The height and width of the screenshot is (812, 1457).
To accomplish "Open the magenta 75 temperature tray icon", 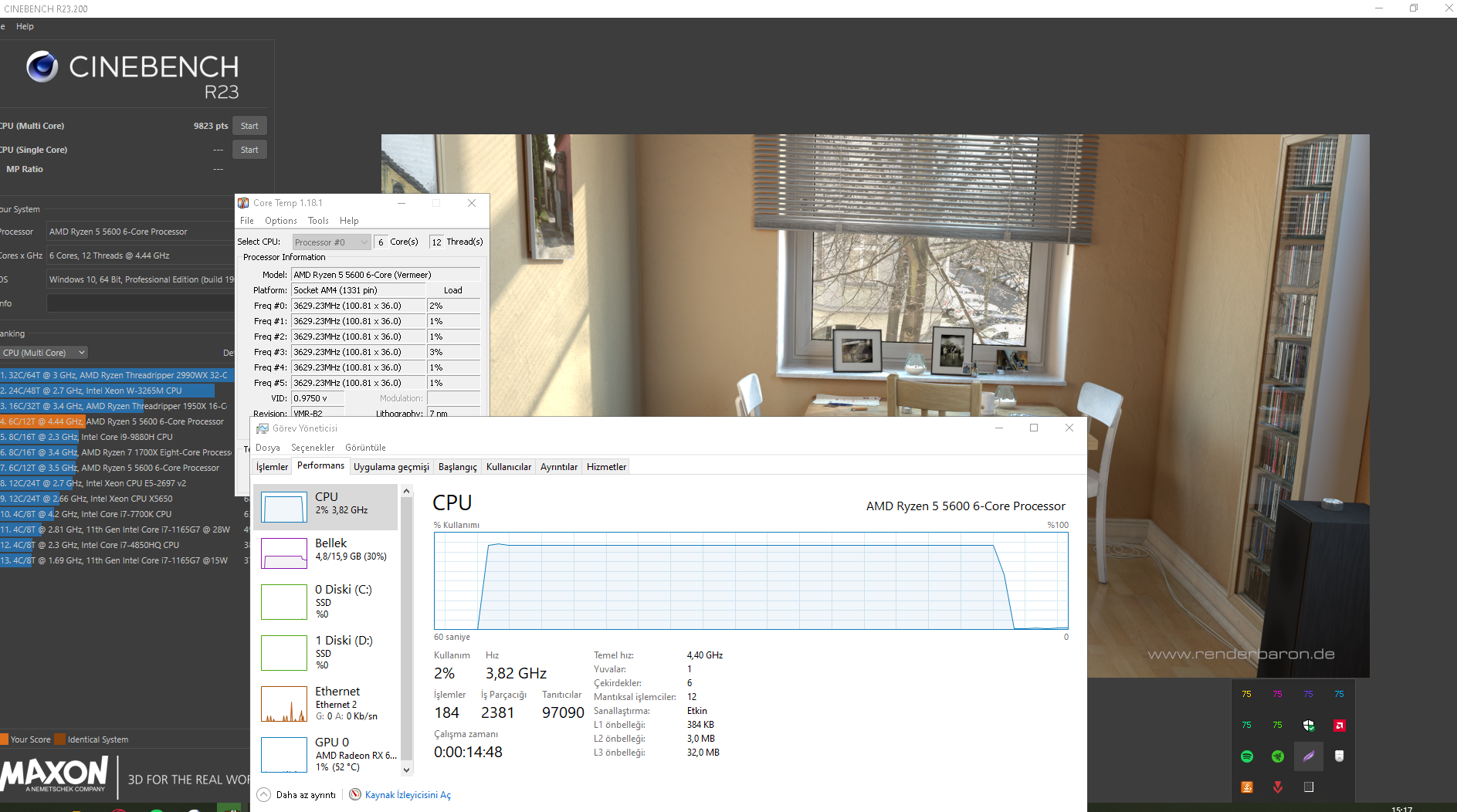I will [1277, 694].
